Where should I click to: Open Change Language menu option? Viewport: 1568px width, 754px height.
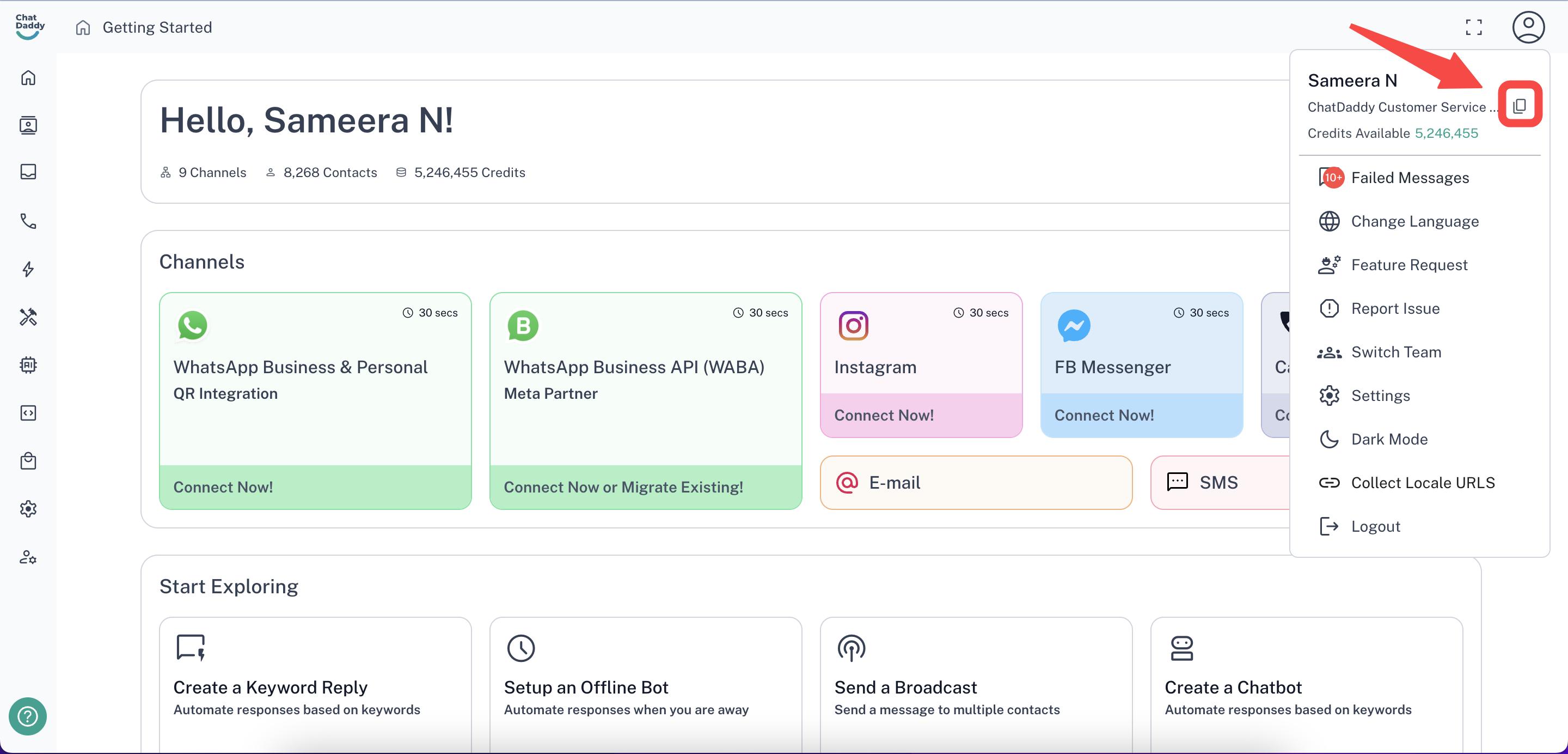click(x=1414, y=221)
